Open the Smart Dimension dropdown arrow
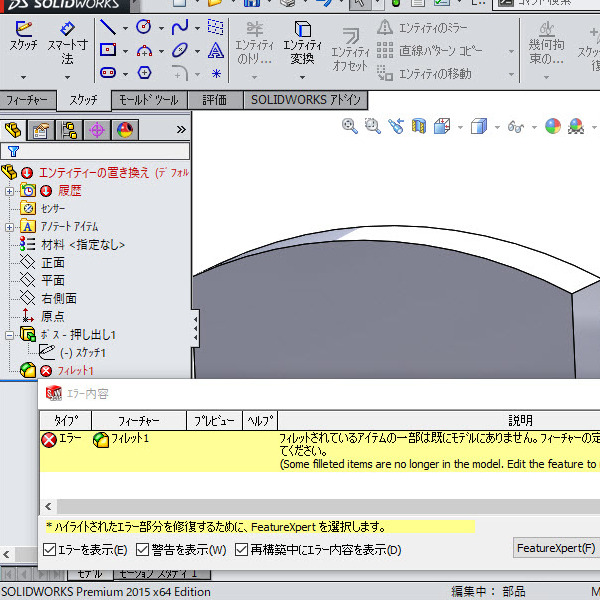The image size is (600, 600). [x=67, y=77]
